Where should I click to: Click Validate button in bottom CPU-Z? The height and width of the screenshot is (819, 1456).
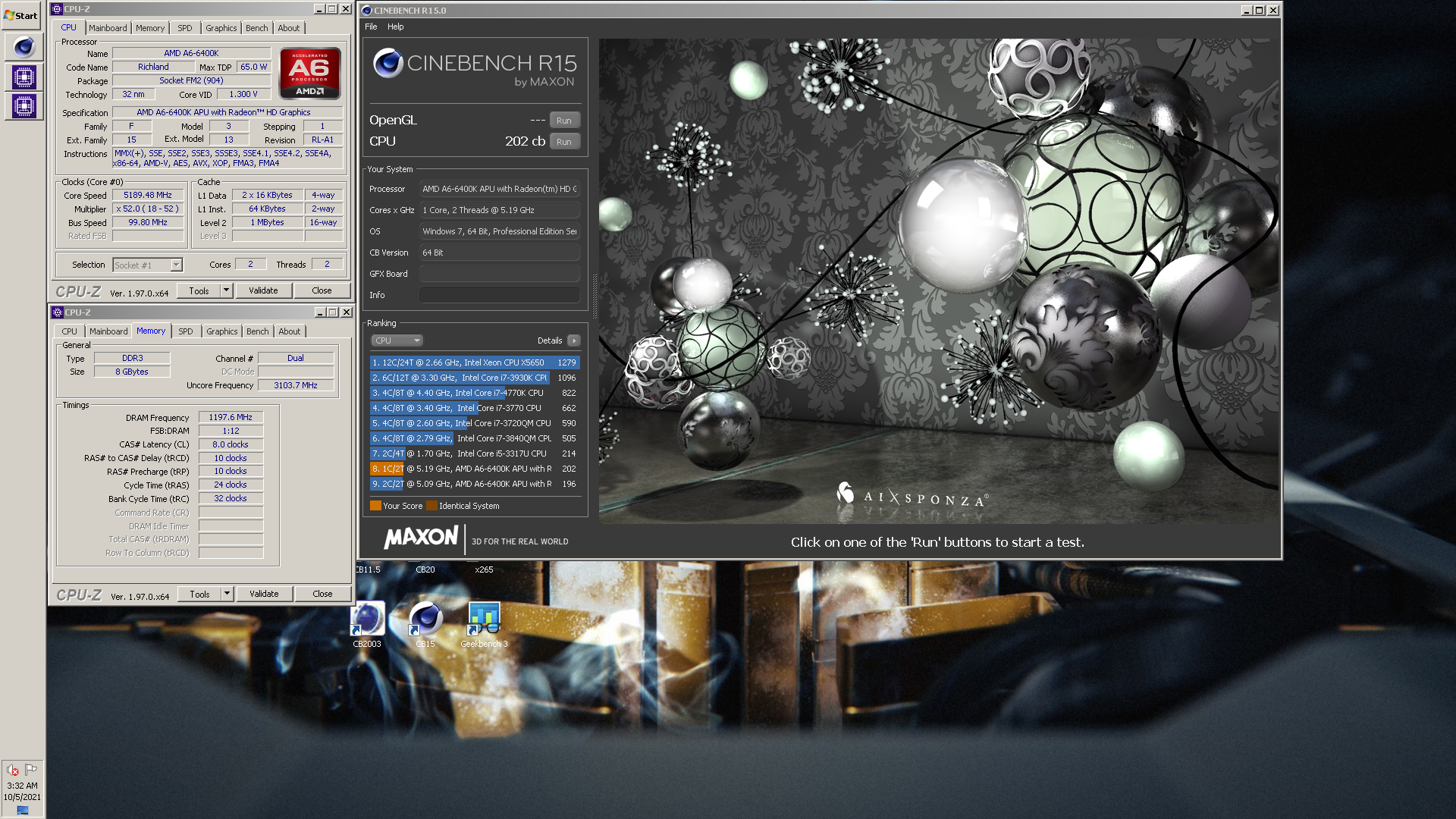(265, 594)
